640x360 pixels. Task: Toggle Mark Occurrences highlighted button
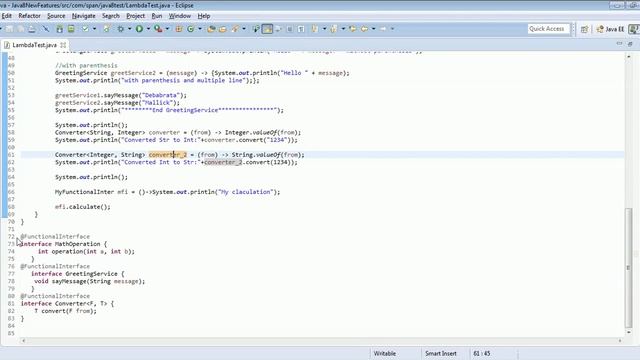[267, 29]
